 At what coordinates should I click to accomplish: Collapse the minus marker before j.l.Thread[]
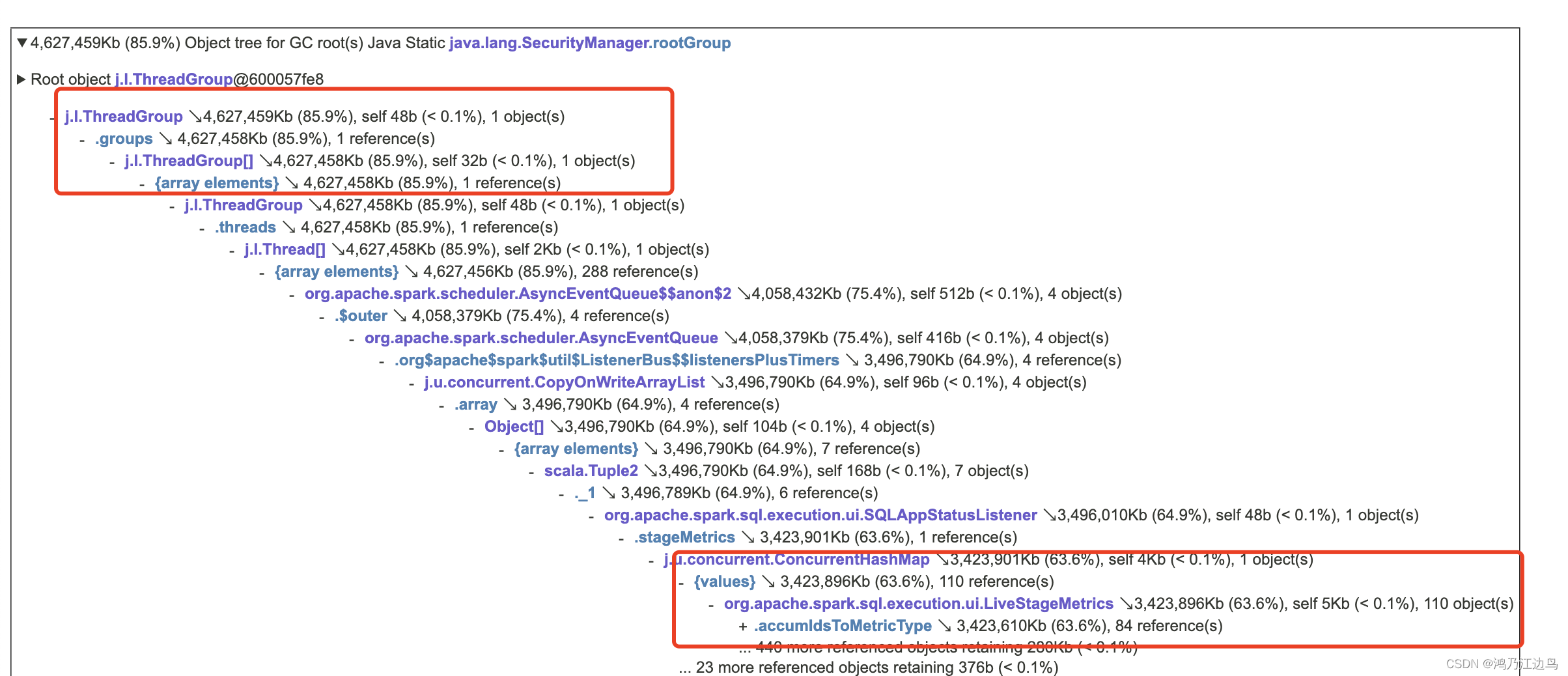(232, 251)
